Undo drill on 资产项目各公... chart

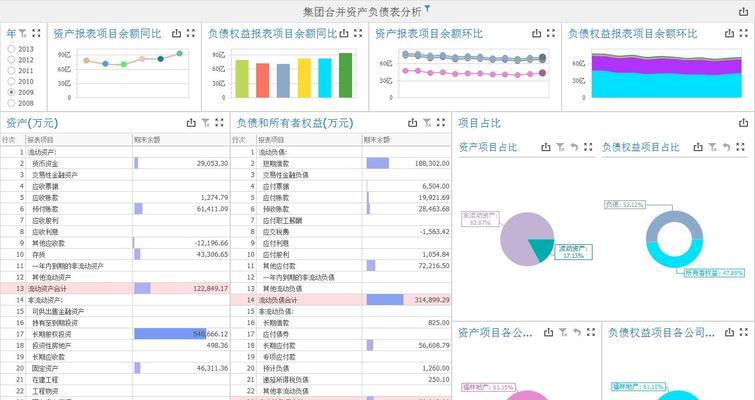pyautogui.click(x=577, y=332)
